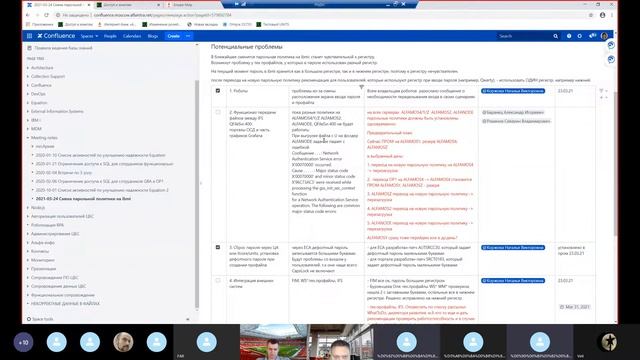The image size is (640, 360).
Task: Uncheck the checkbox for row 1
Action: [x=218, y=91]
